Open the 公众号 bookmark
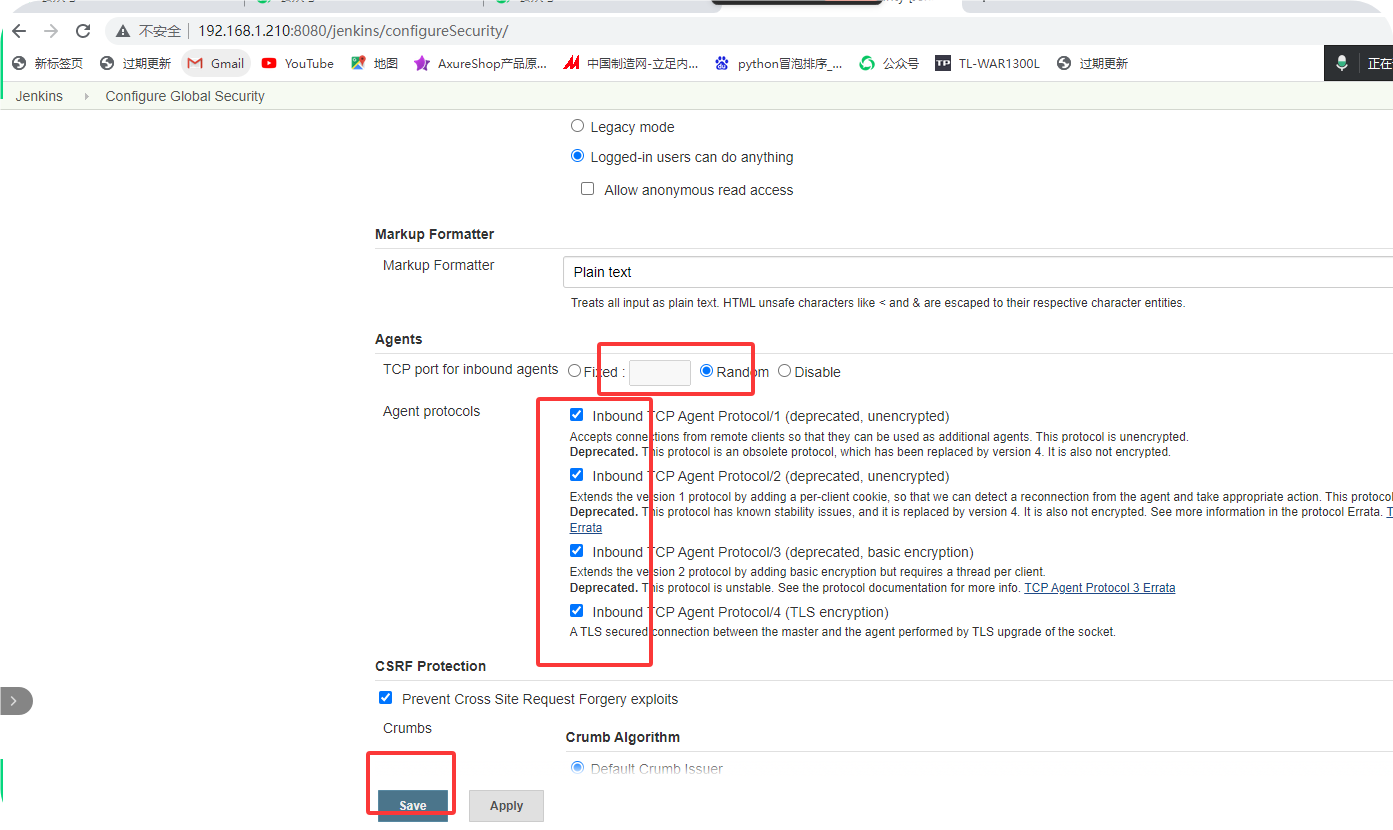Viewport: 1393px width, 830px height. tap(889, 63)
